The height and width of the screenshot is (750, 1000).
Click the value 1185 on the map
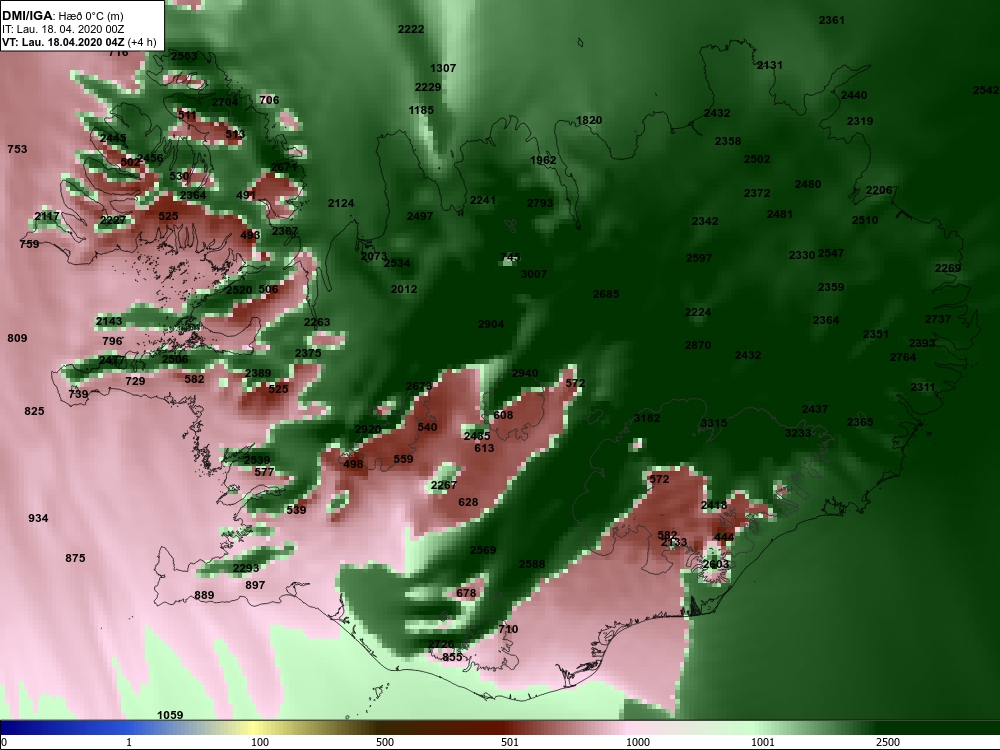421,110
